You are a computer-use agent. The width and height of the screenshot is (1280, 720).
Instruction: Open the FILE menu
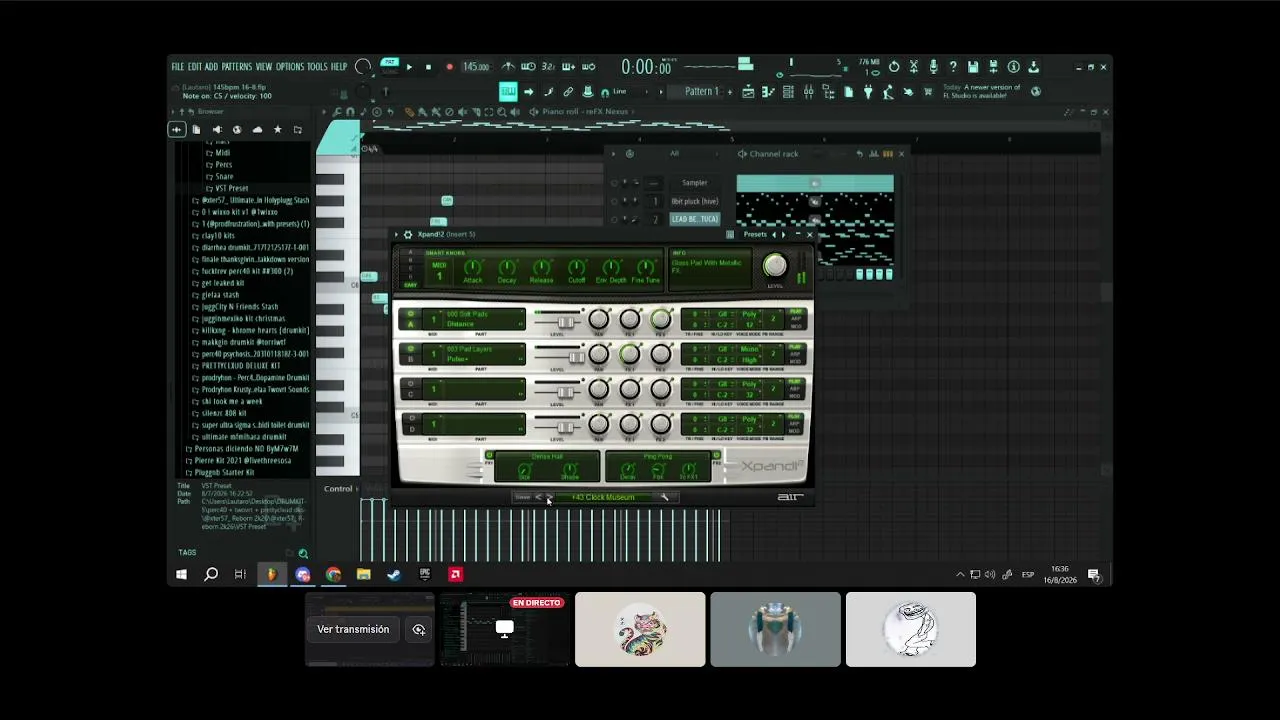click(178, 67)
